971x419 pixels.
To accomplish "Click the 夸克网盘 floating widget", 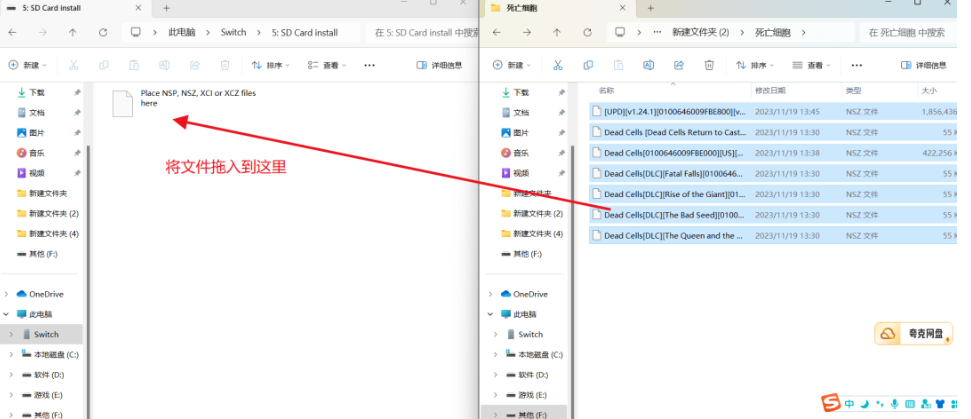I will [x=915, y=334].
